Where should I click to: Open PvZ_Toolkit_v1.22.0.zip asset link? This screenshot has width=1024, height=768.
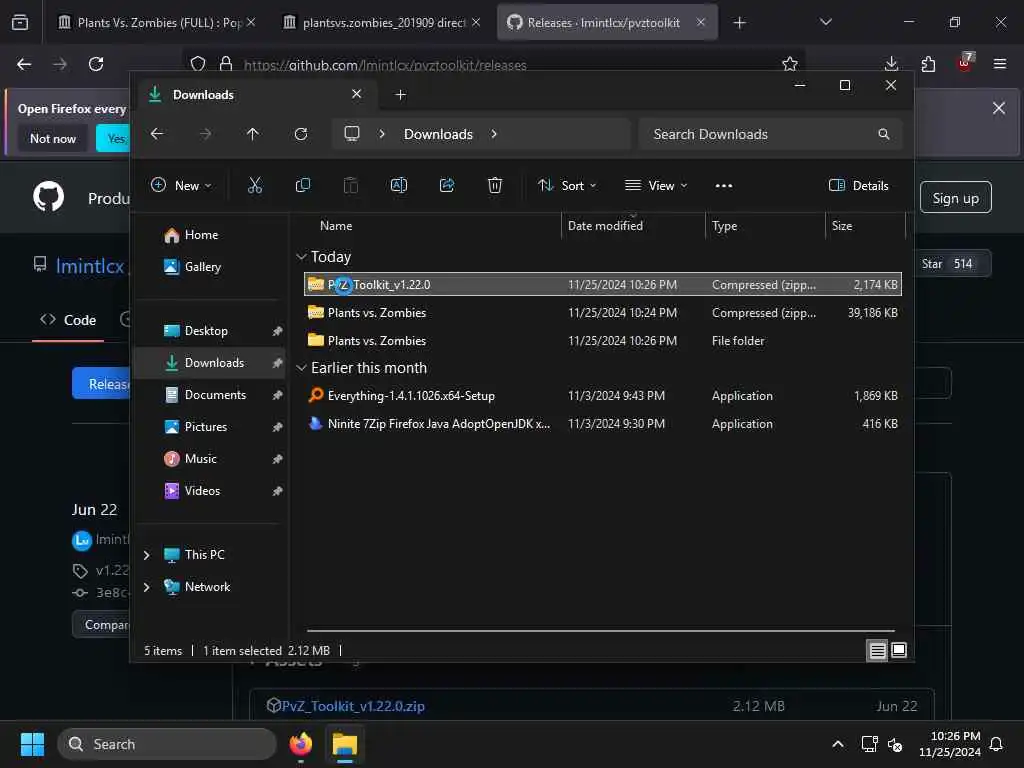(x=353, y=707)
